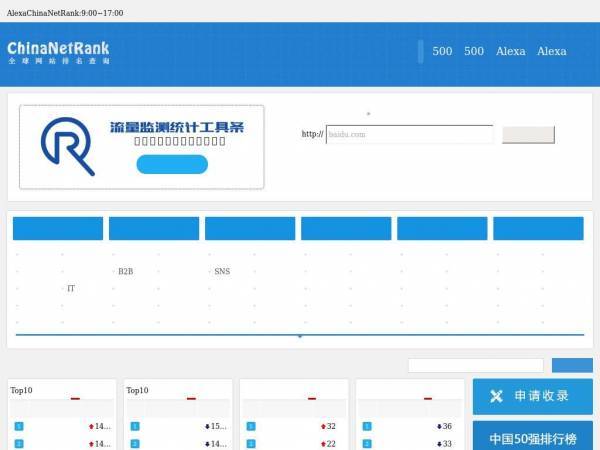
Task: Focus the http:// field showing baidu.com placeholder
Action: pos(409,134)
